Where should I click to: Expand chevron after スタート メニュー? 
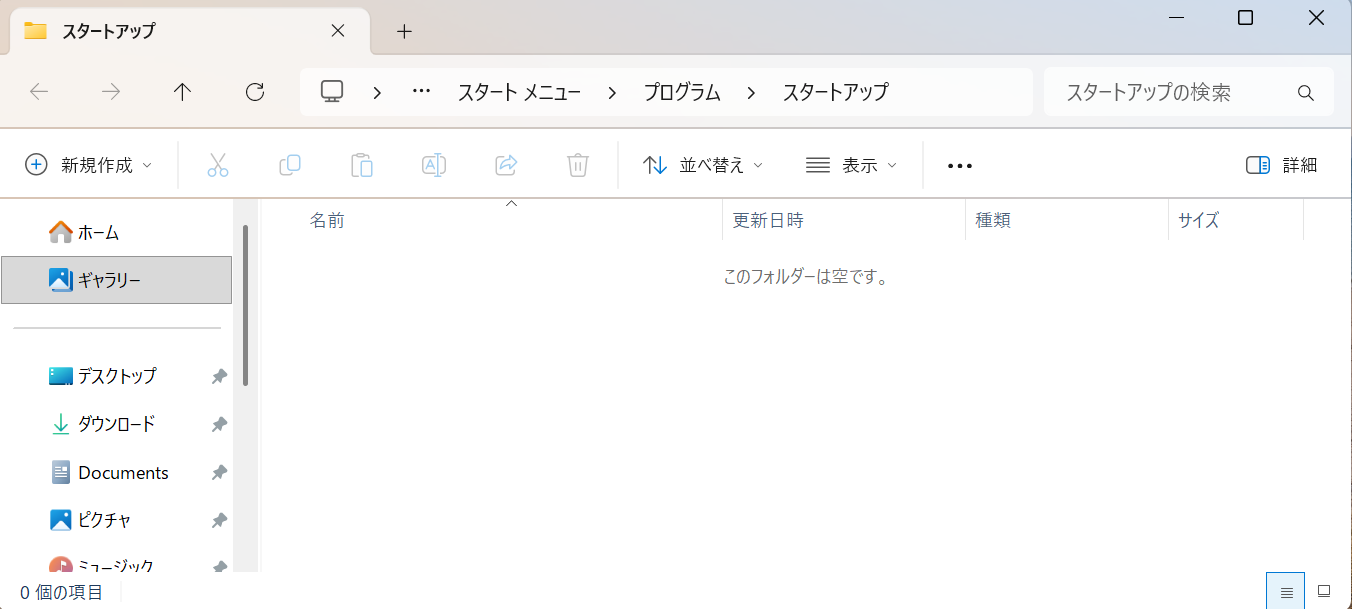[612, 92]
